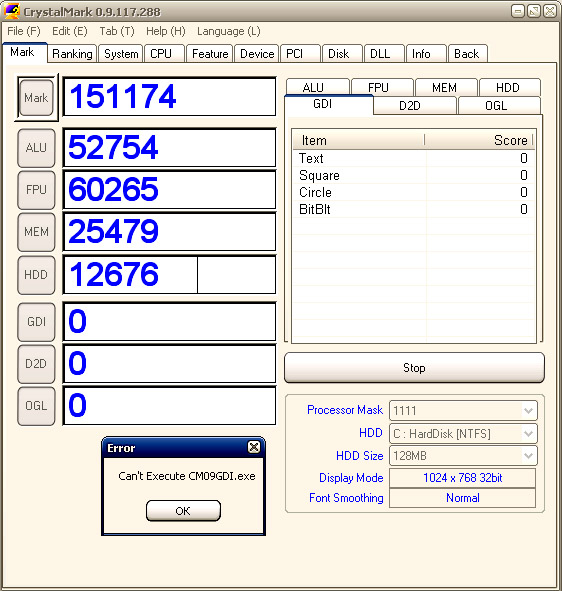
Task: Start the D2D benchmark button
Action: tap(36, 364)
